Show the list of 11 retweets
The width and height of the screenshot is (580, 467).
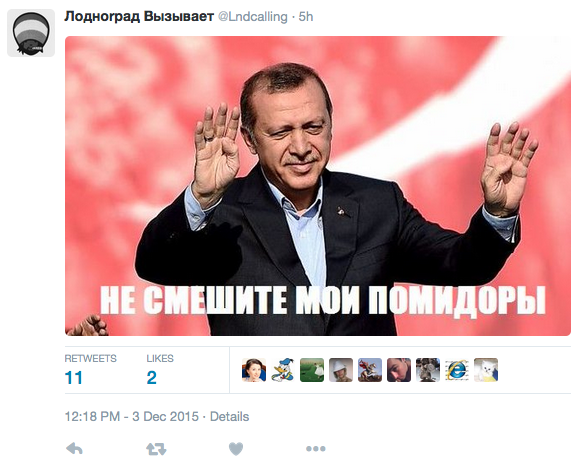[x=90, y=370]
